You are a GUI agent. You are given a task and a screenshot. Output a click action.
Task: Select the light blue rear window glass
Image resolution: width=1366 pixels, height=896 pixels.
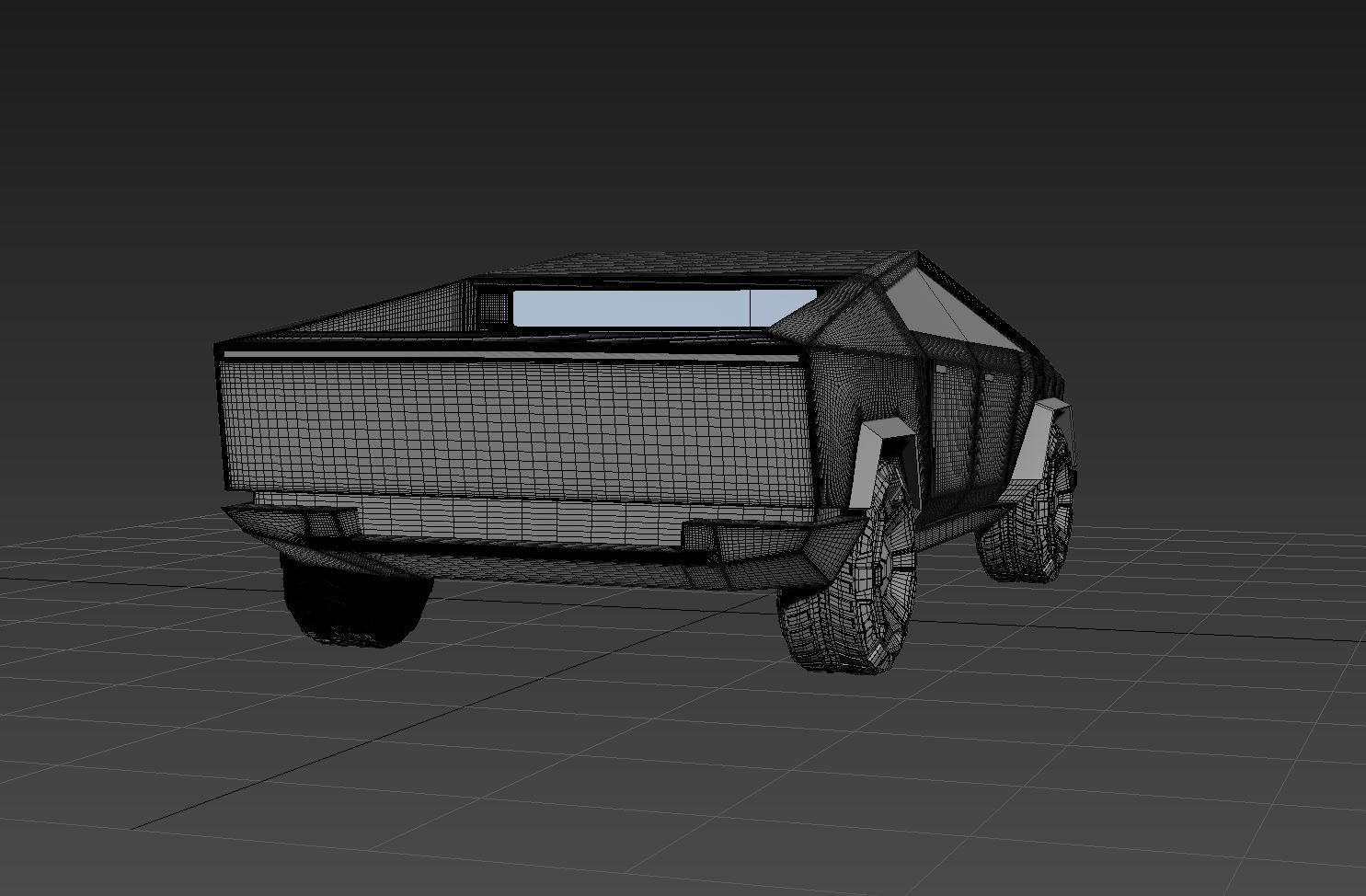(x=664, y=307)
